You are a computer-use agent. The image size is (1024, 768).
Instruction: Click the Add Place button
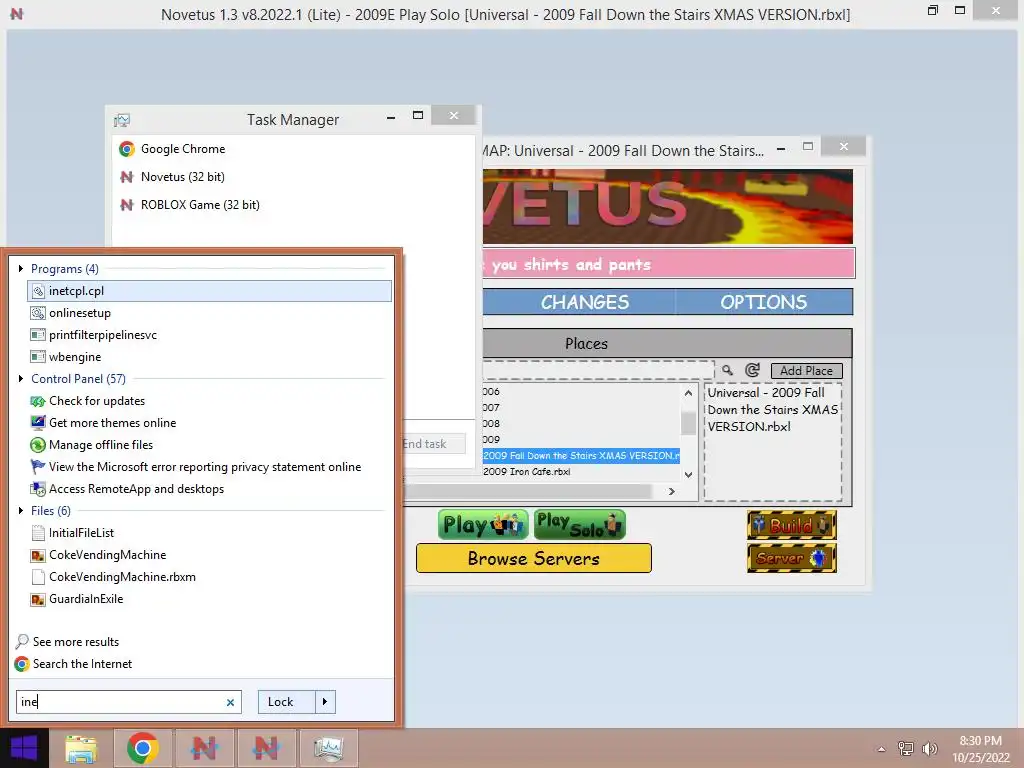[x=807, y=371]
